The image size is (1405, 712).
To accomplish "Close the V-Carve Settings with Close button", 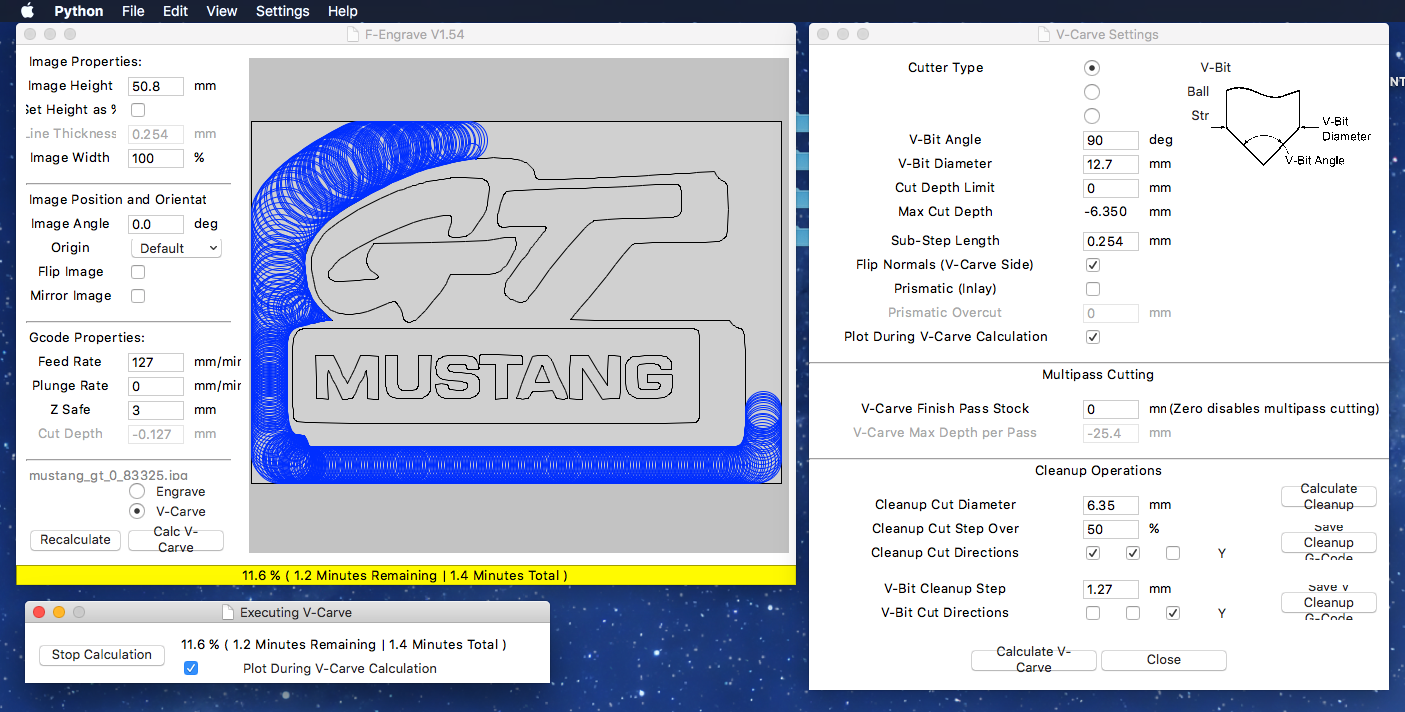I will coord(1163,660).
